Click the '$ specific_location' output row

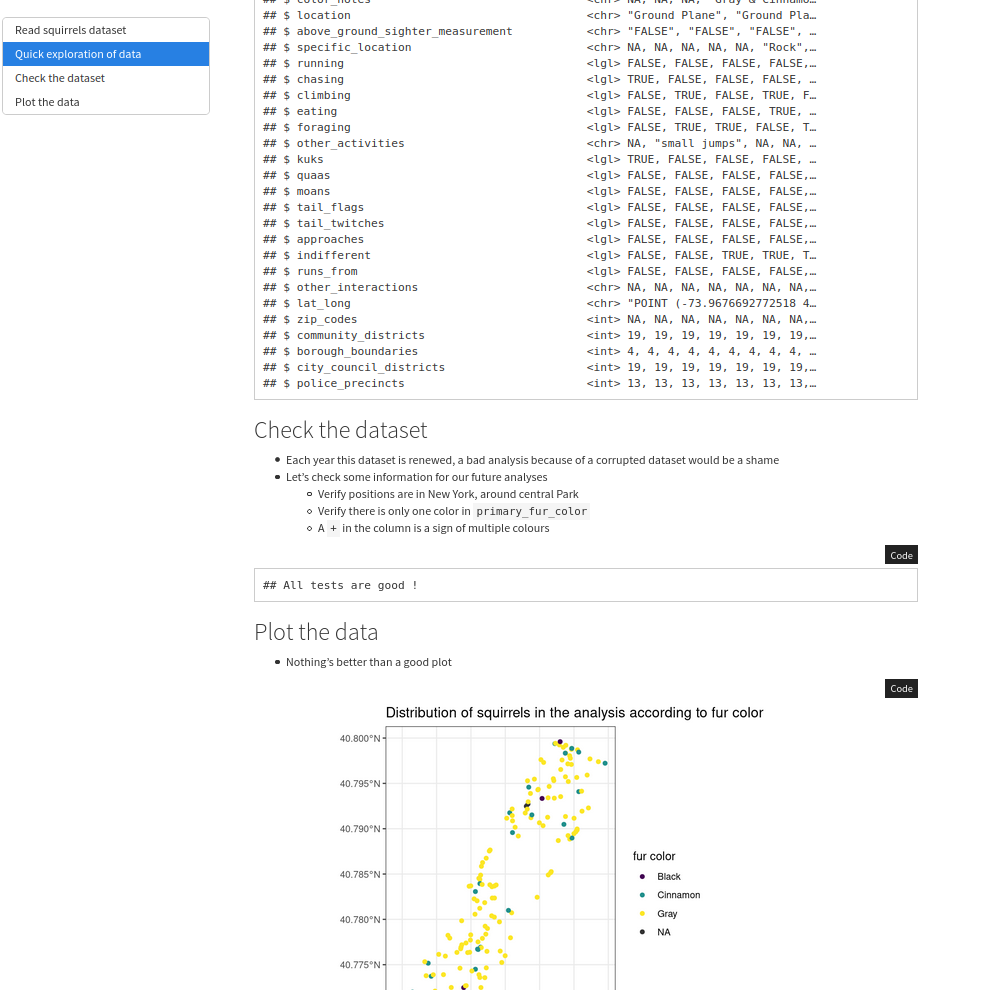point(540,47)
